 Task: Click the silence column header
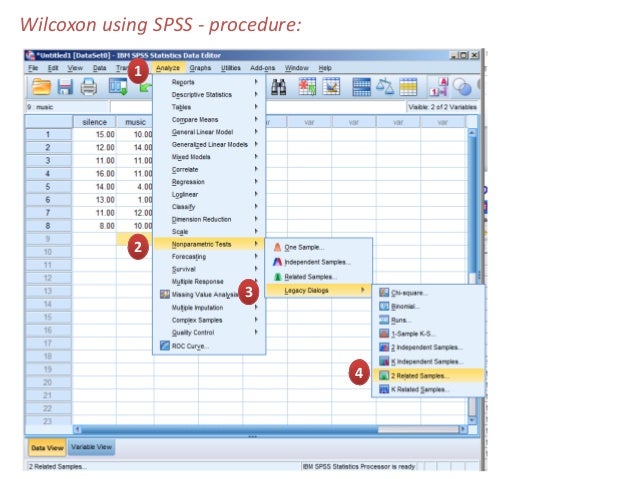point(94,122)
